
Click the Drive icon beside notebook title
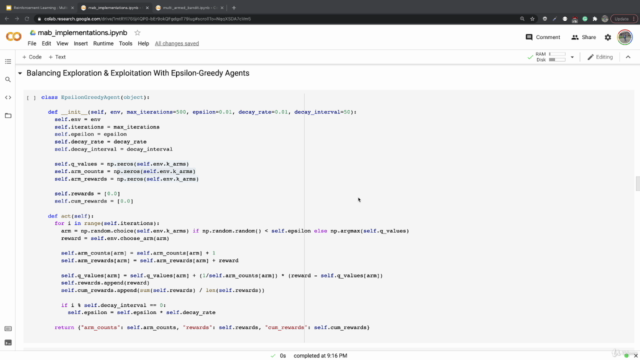click(x=33, y=33)
